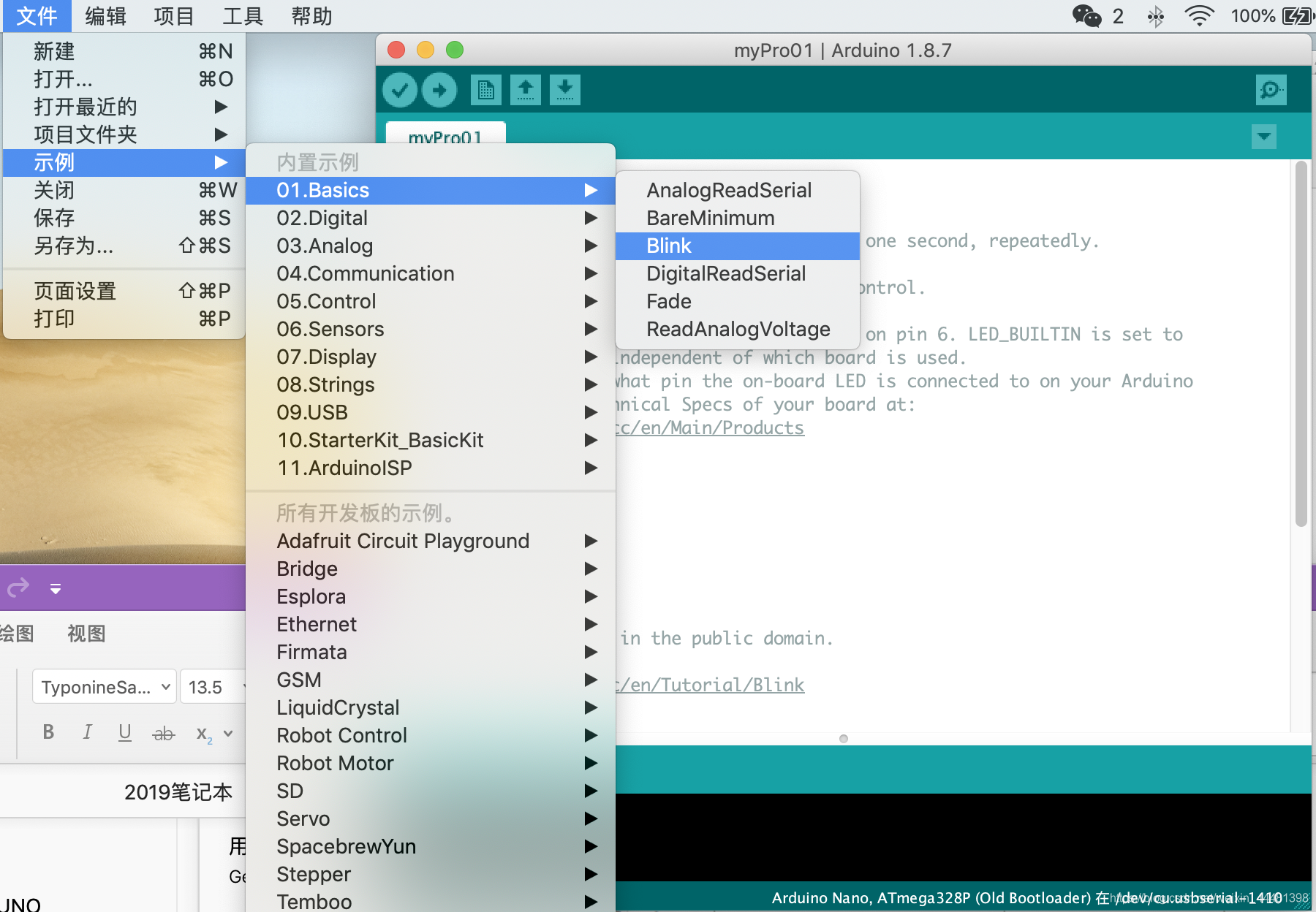This screenshot has height=912, width=1316.
Task: Expand the 08.Strings examples submenu
Action: click(x=431, y=384)
